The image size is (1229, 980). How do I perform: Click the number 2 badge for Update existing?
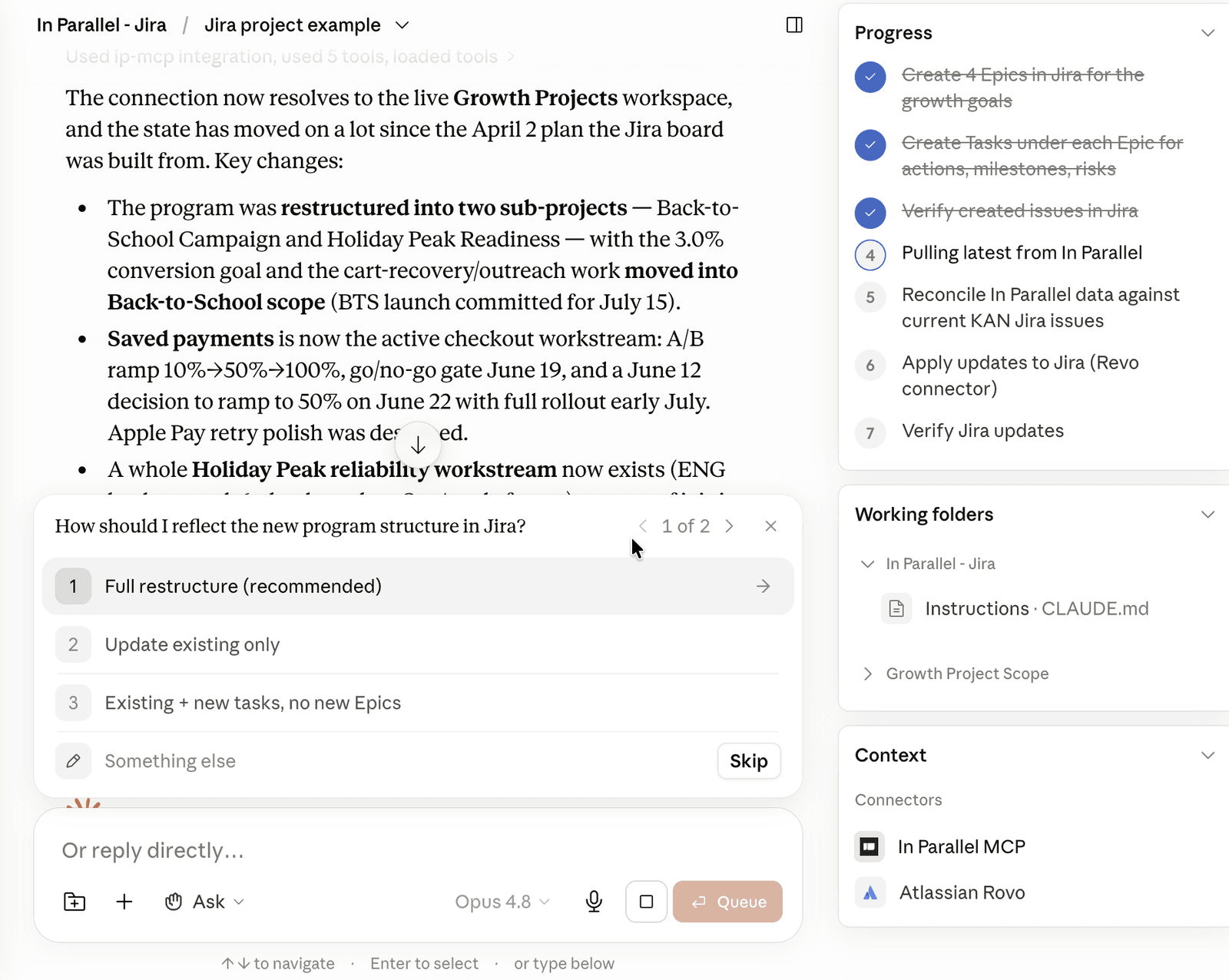pos(74,644)
